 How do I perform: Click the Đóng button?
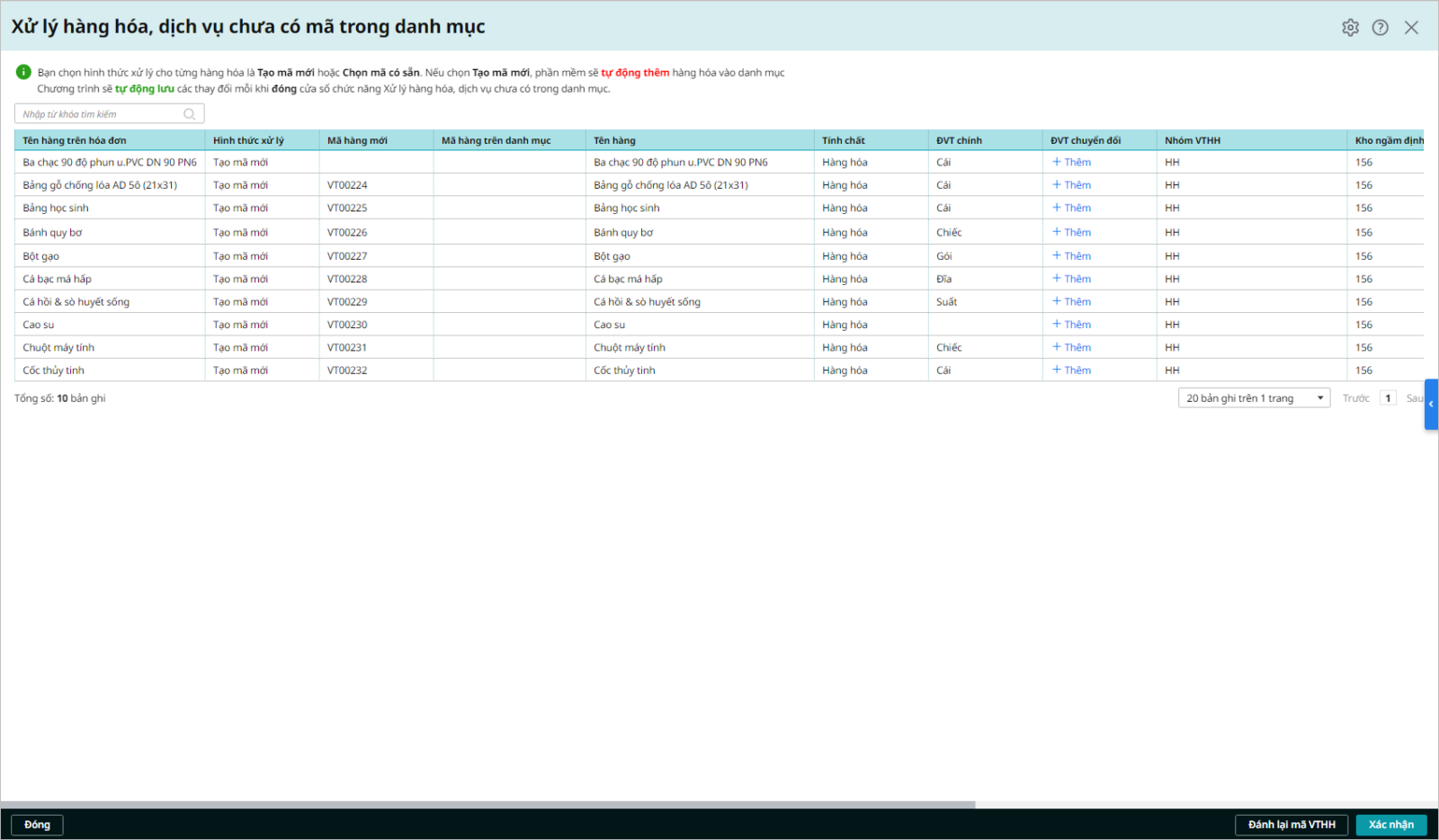pos(37,825)
